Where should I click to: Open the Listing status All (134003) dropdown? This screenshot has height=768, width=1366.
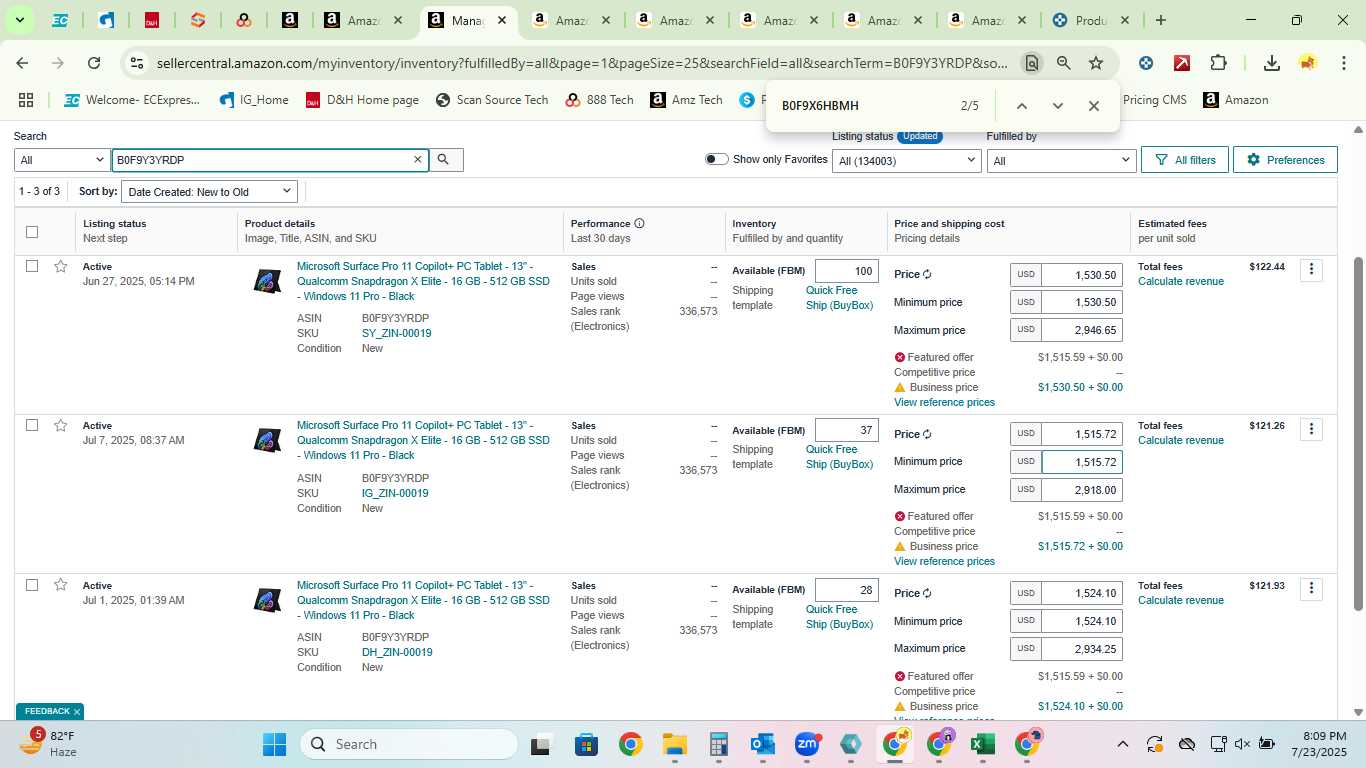click(x=906, y=160)
